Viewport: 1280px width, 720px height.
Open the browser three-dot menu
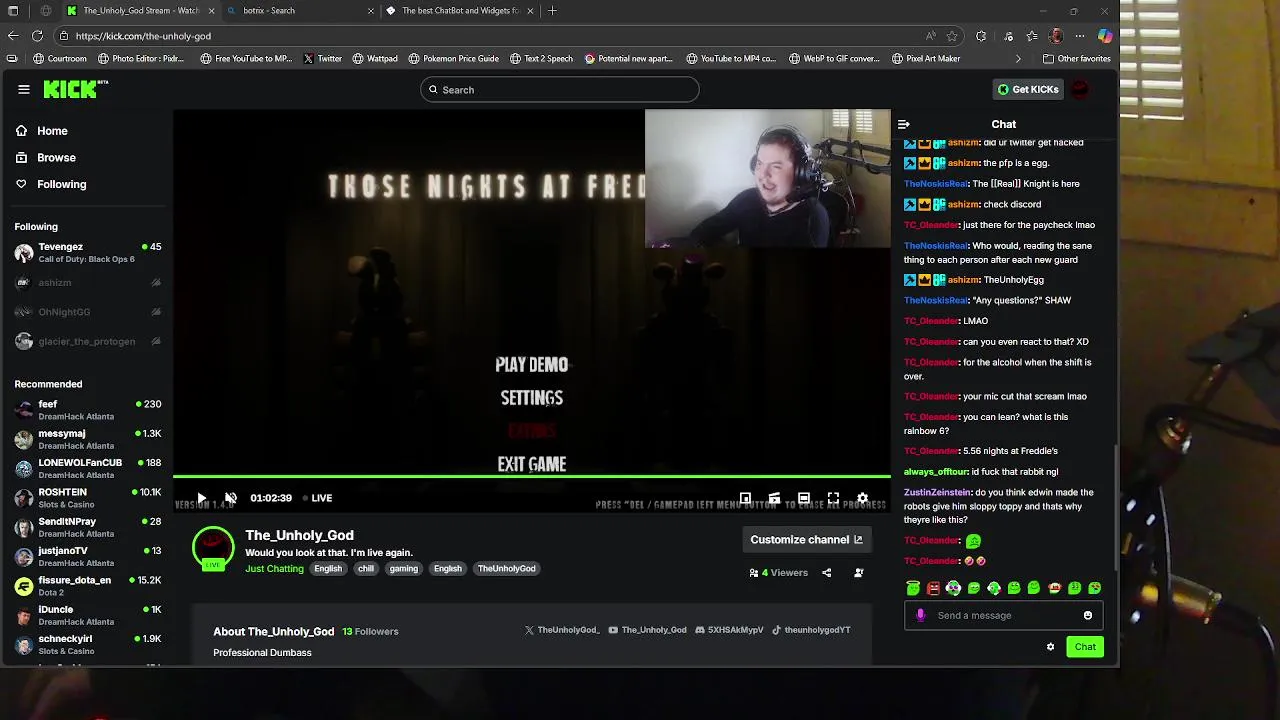point(1080,36)
